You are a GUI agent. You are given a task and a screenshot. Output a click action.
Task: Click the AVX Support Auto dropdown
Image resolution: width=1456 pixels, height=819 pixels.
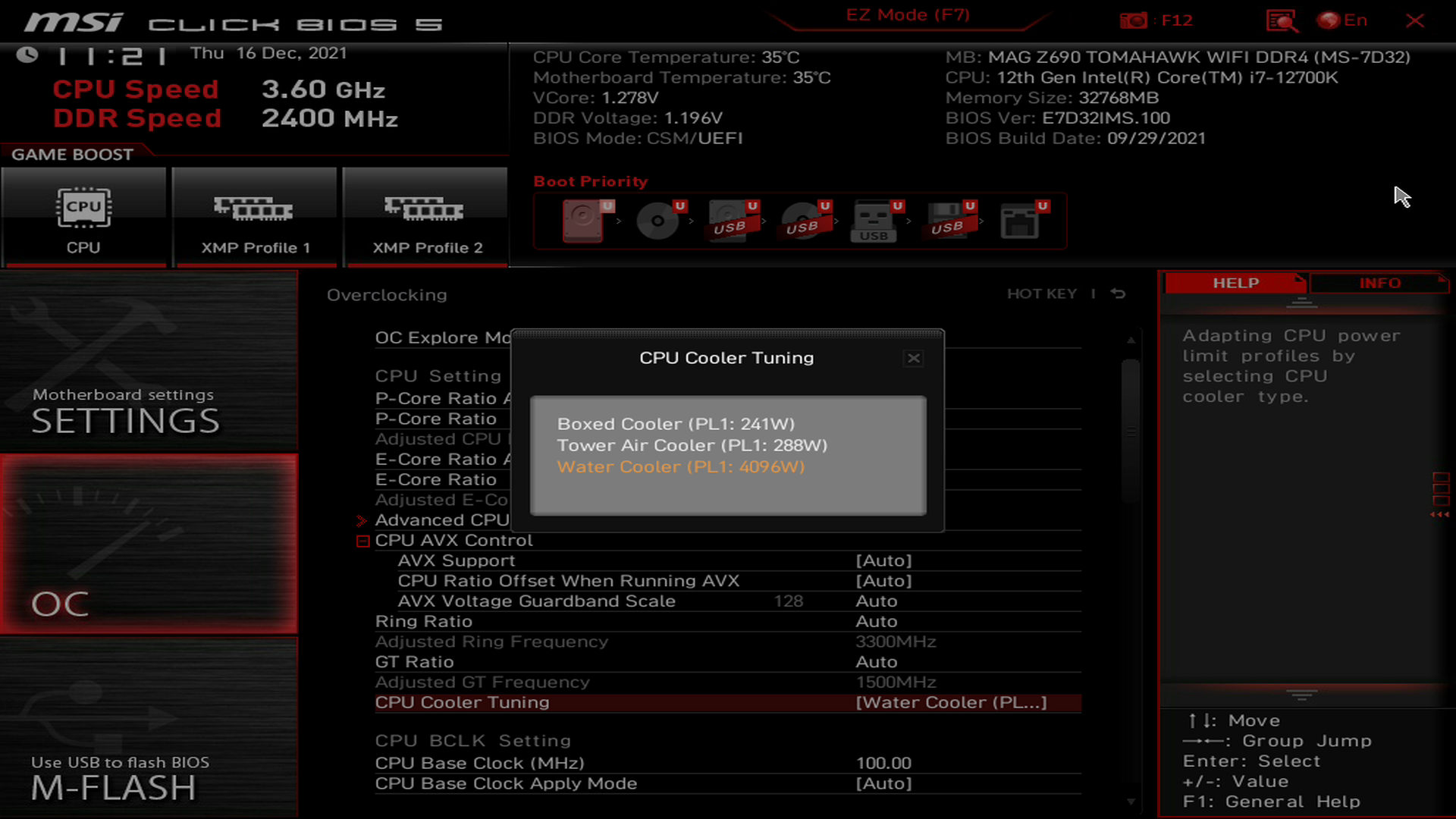[x=883, y=560]
